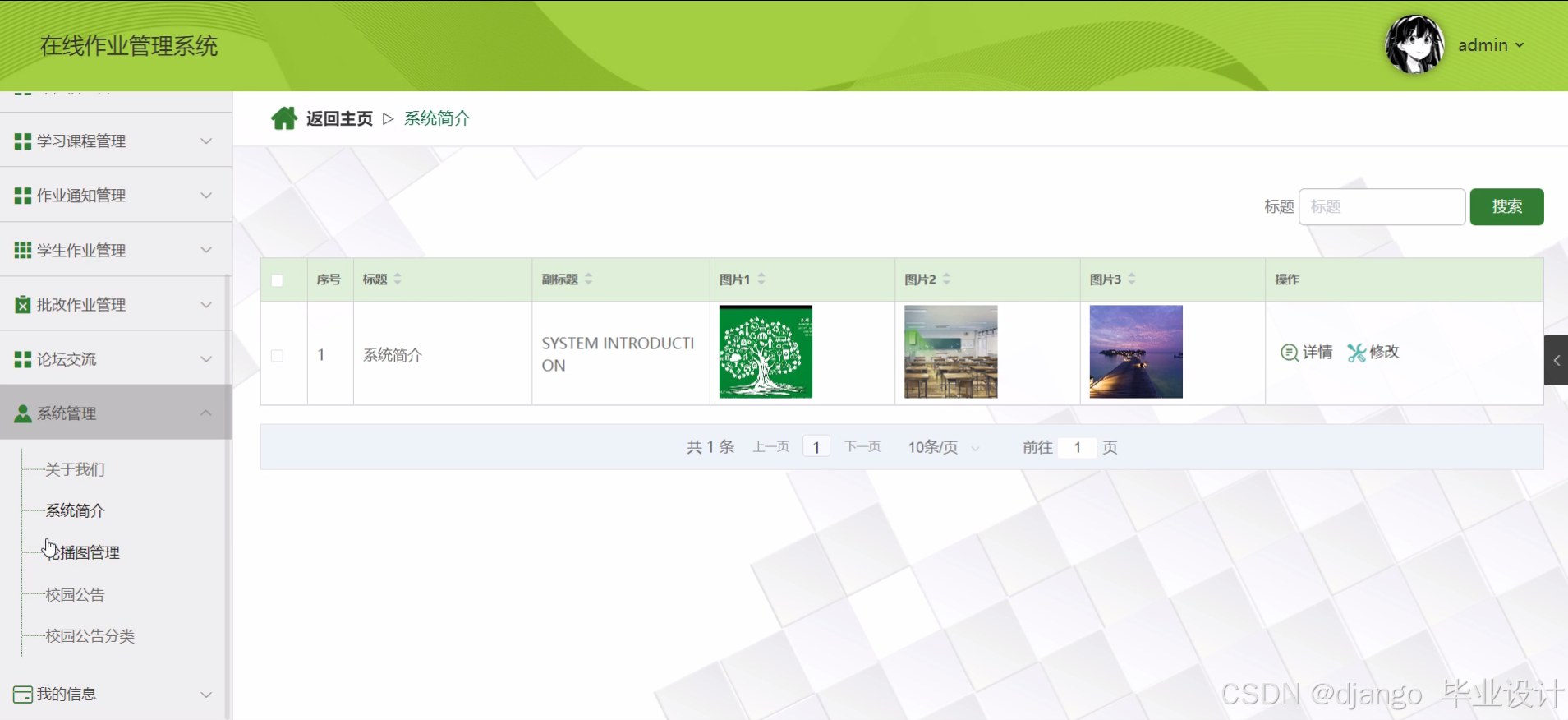
Task: Open 系统简介 submenu item
Action: point(75,510)
